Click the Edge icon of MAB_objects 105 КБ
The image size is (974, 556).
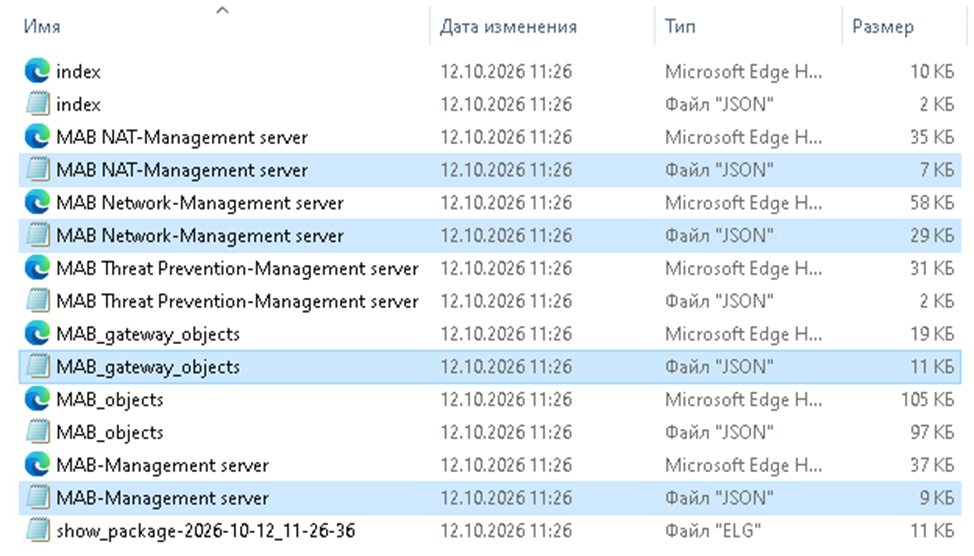(x=37, y=399)
